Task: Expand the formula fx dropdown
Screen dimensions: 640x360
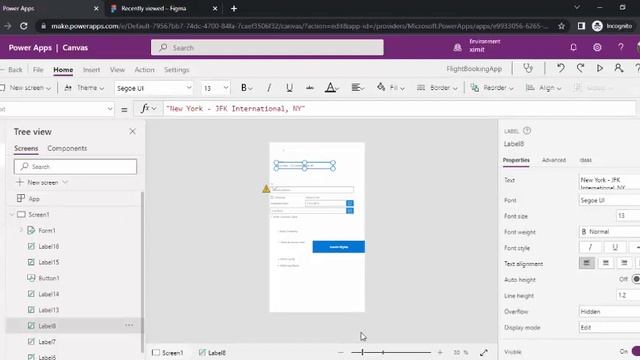Action: tap(149, 109)
